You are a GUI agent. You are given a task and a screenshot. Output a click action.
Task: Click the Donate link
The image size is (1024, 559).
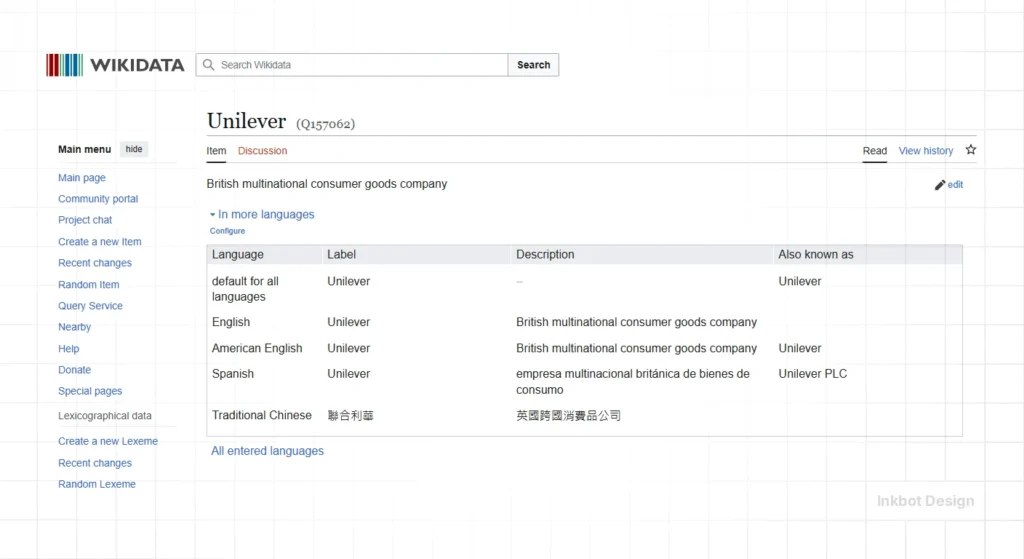click(74, 370)
